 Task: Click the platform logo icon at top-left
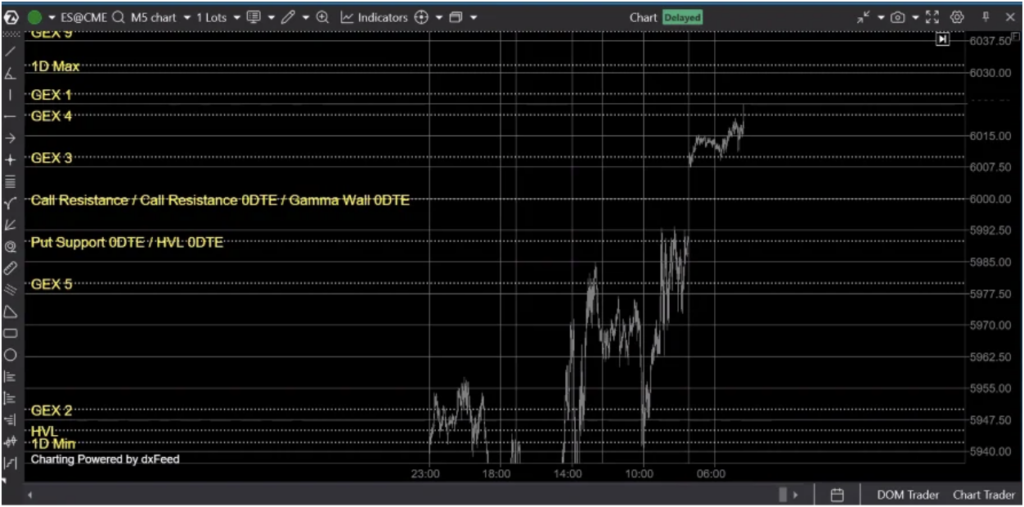tap(10, 18)
